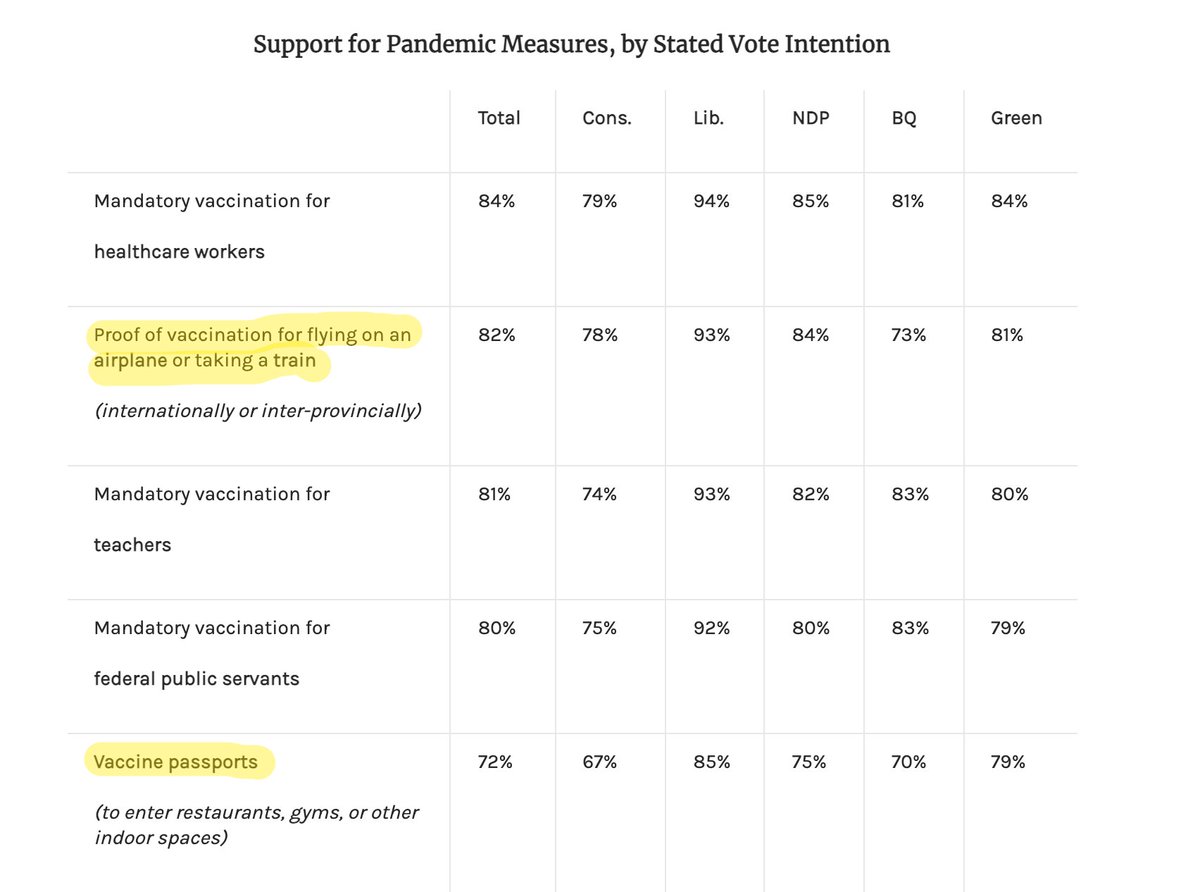Select the 94% Lib. healthcare workers cell
This screenshot has height=892, width=1200.
712,201
